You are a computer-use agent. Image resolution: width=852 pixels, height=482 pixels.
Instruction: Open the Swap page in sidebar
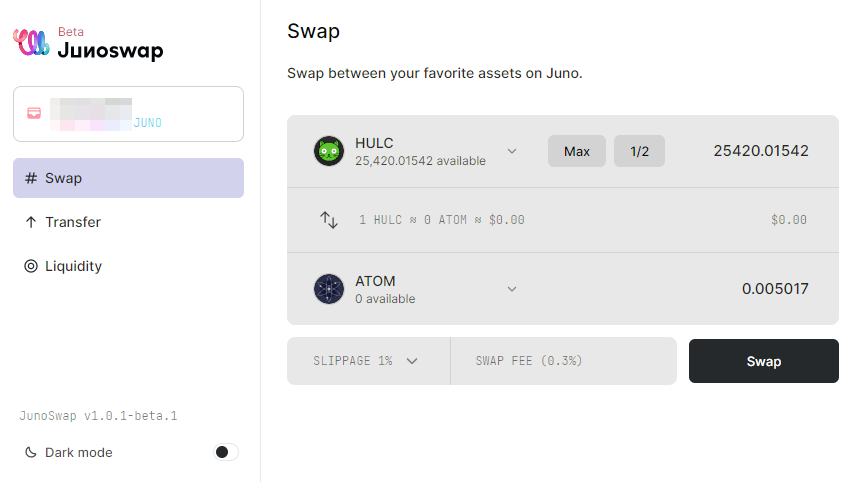pos(128,178)
